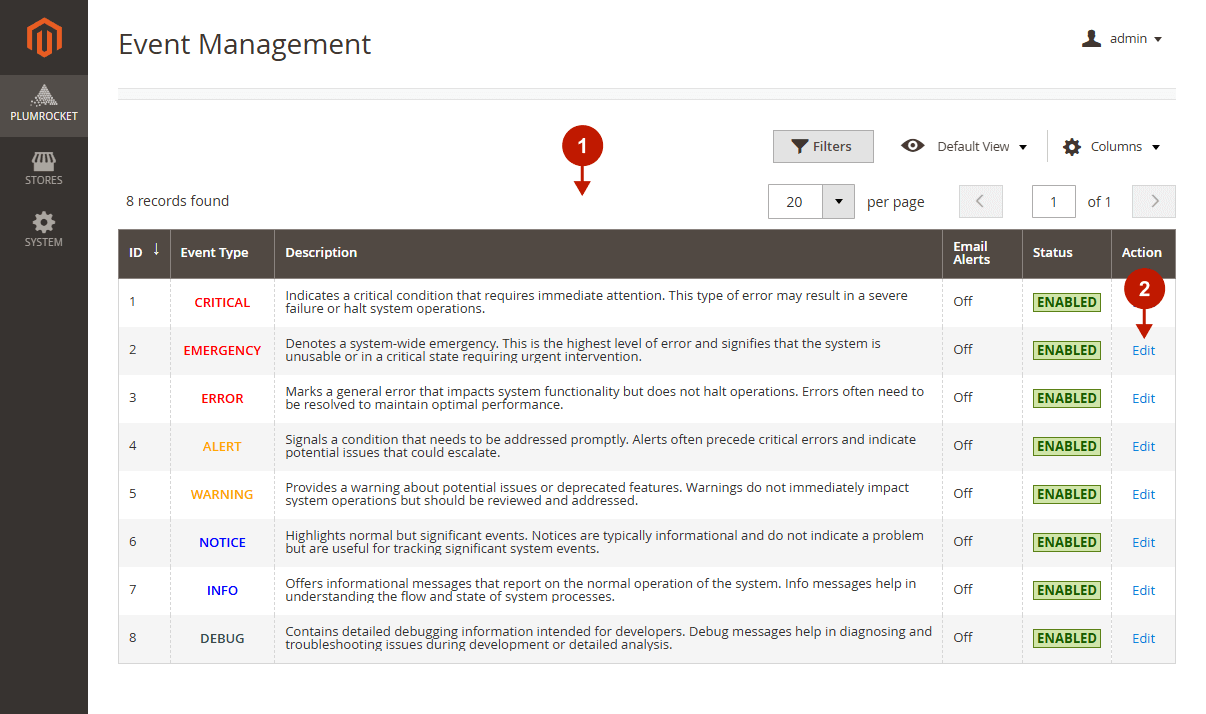Image resolution: width=1206 pixels, height=714 pixels.
Task: Click the Default View eye icon
Action: pyautogui.click(x=912, y=146)
